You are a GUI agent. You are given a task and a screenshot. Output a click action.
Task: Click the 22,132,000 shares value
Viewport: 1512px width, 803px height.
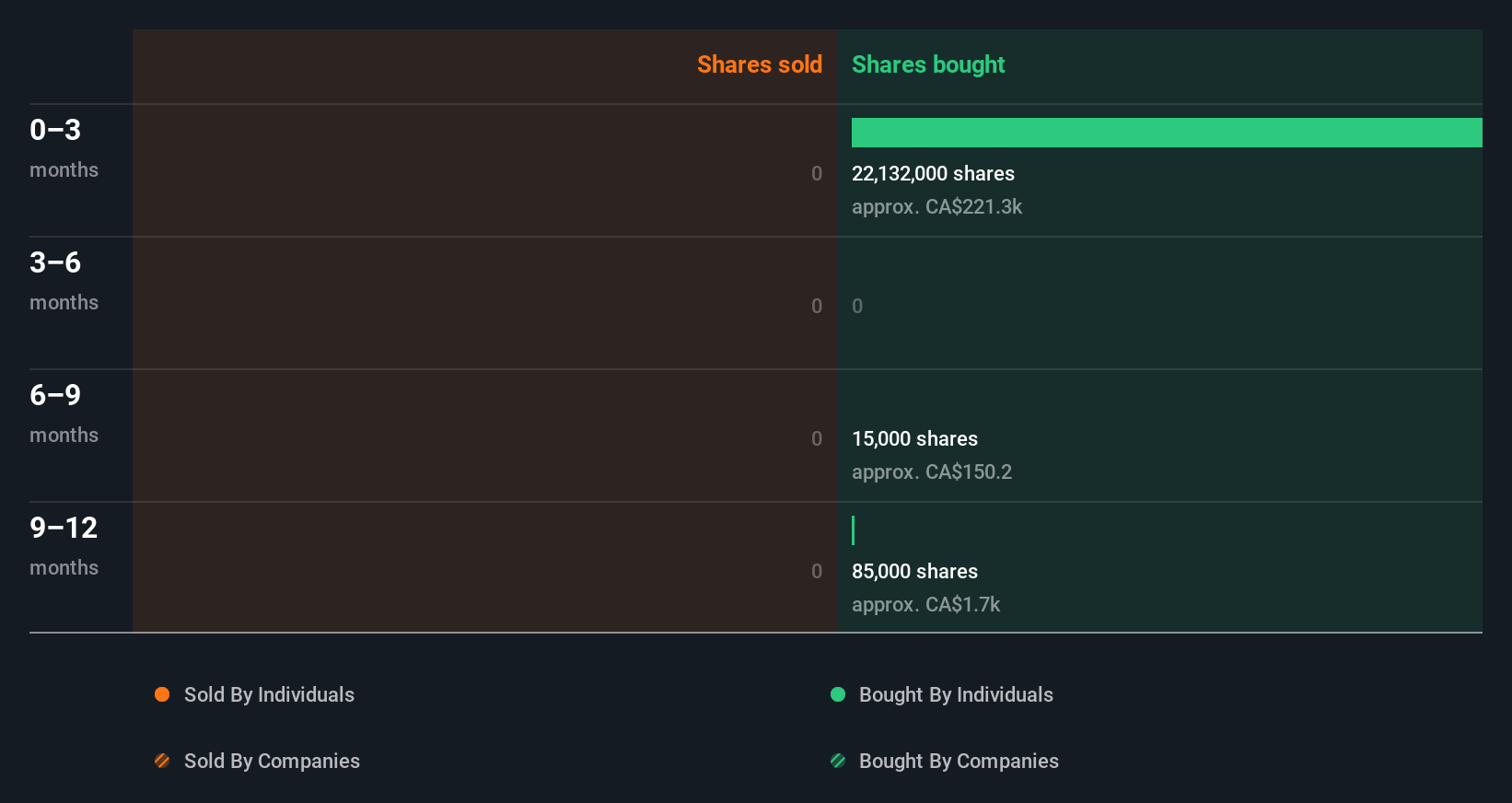933,174
